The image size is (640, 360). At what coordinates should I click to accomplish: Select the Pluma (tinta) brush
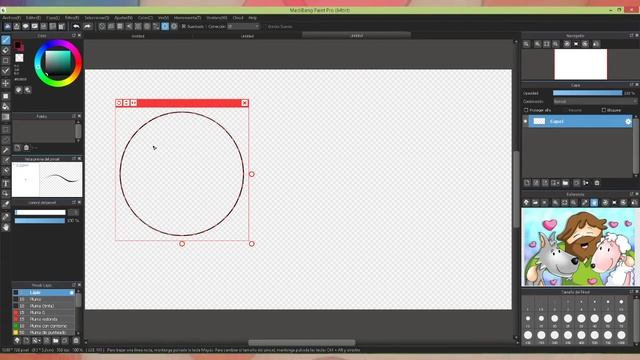coord(44,306)
